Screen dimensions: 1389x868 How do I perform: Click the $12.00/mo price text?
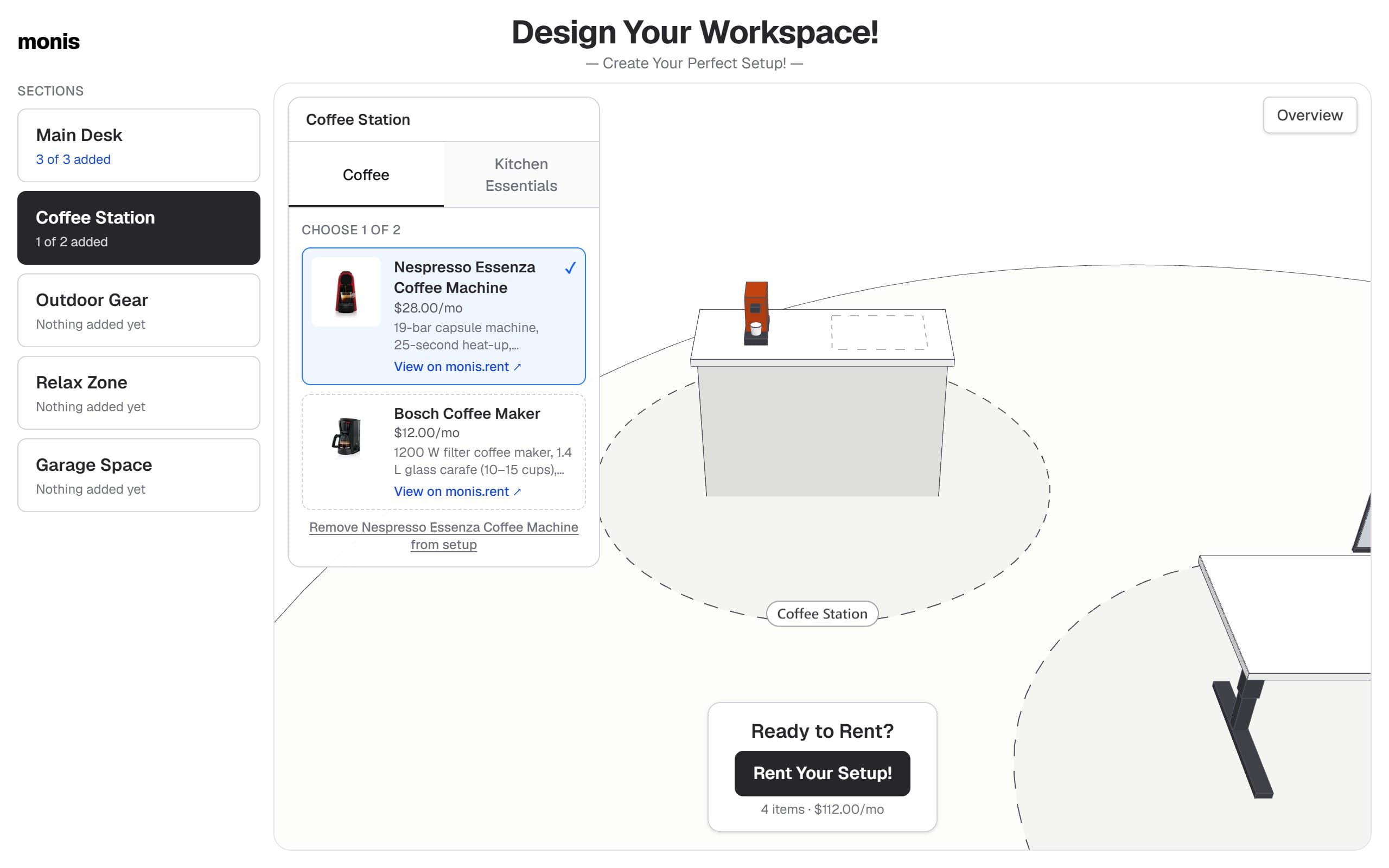426,432
